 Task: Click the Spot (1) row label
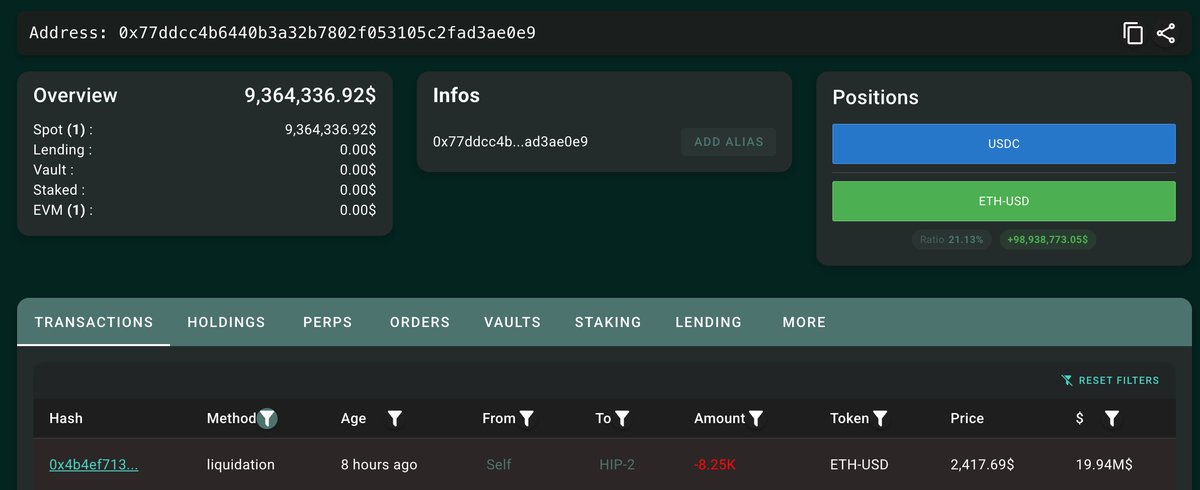(x=63, y=130)
